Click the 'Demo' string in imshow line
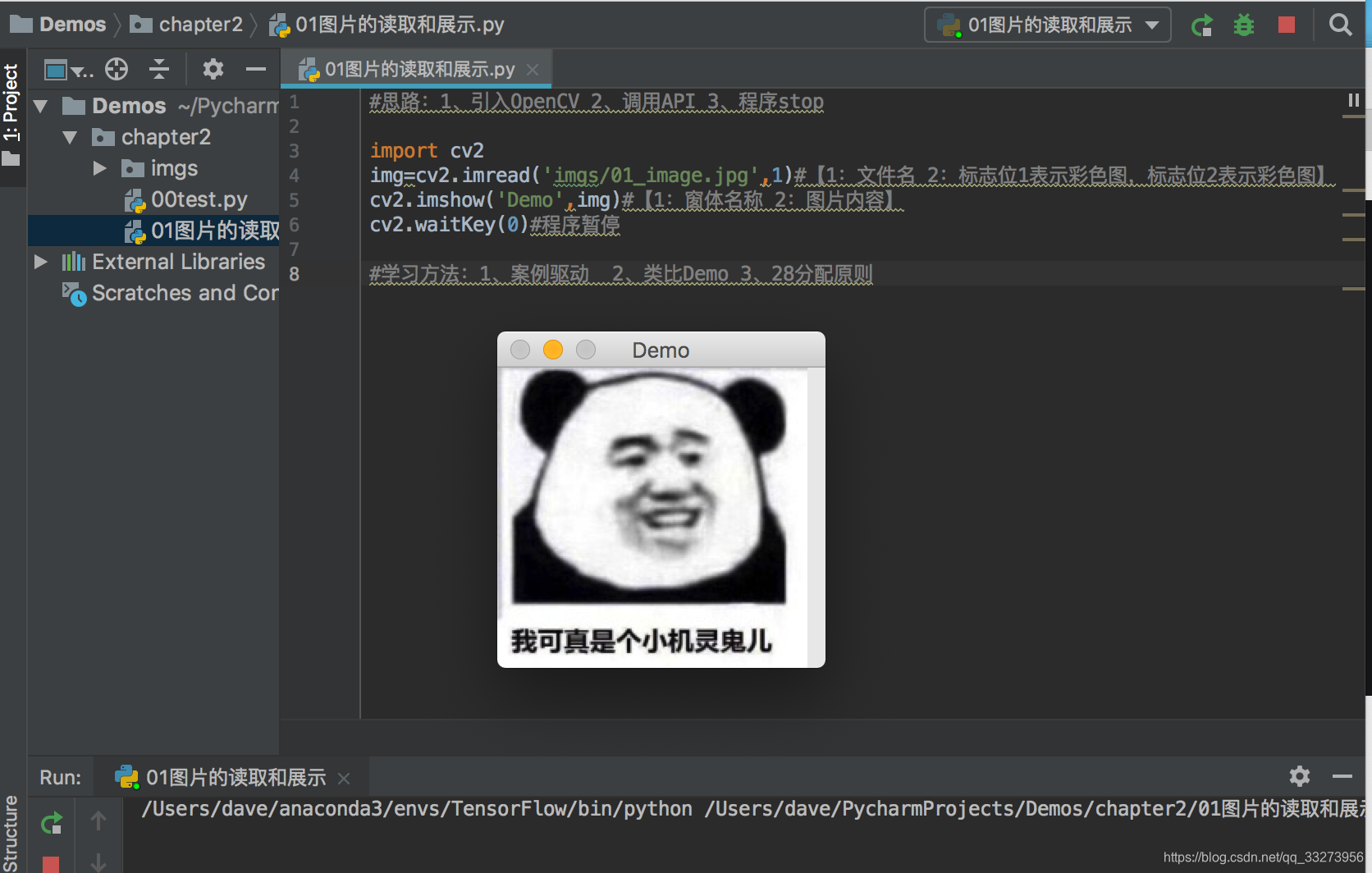1372x873 pixels. pos(530,200)
